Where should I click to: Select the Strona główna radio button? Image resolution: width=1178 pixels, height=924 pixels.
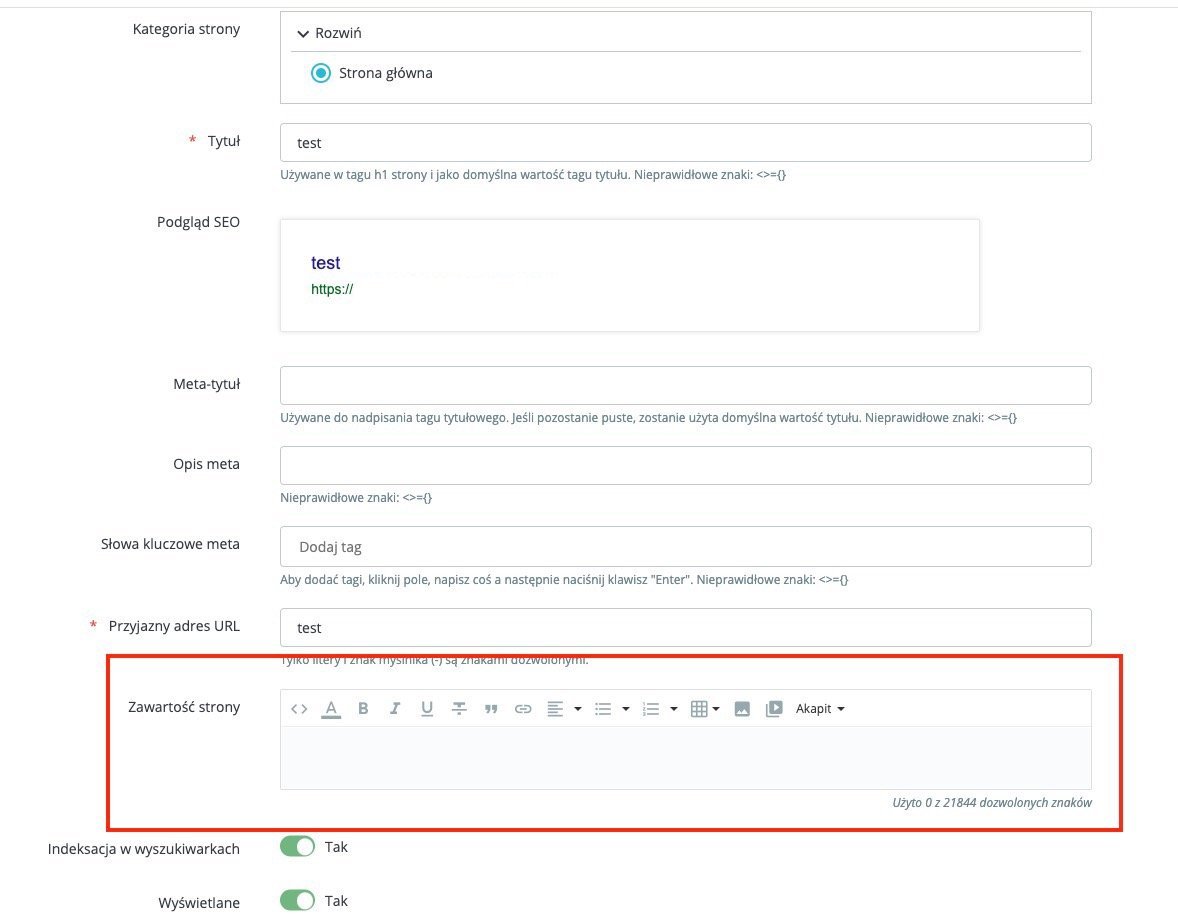pyautogui.click(x=320, y=73)
